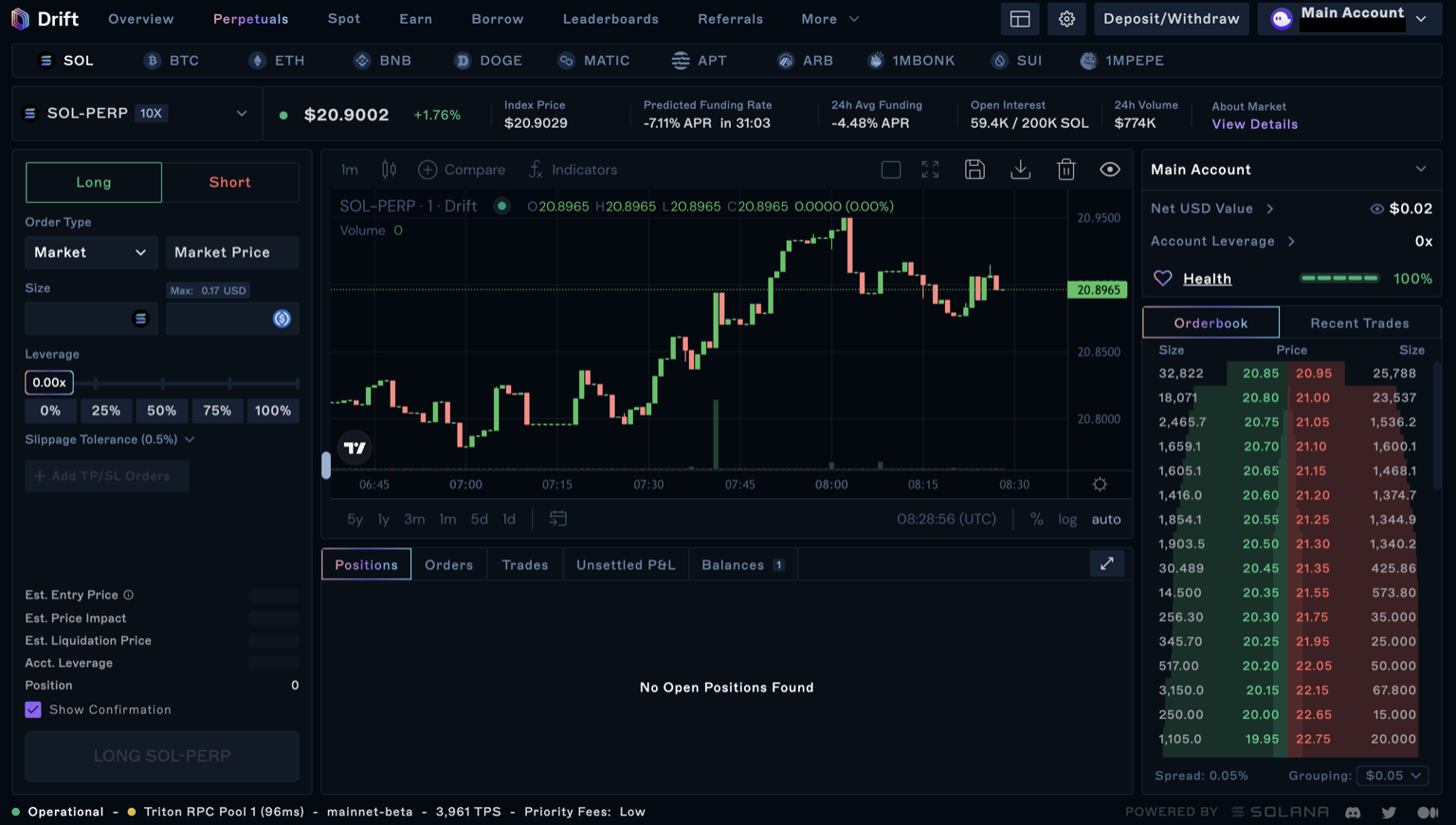This screenshot has width=1456, height=825.
Task: Open the orderbook Grouping dropdown
Action: (x=1392, y=775)
